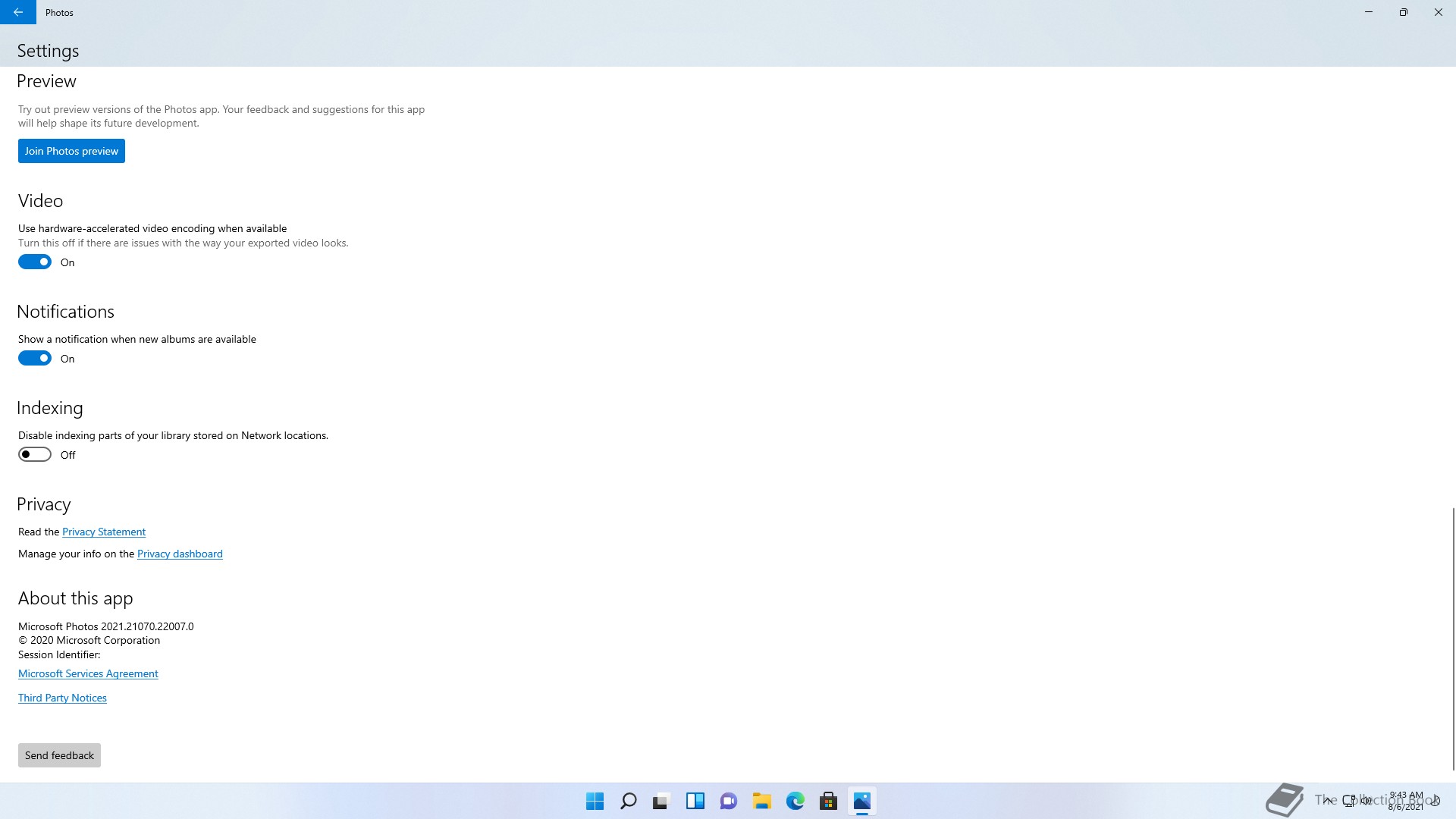Viewport: 1456px width, 819px height.
Task: Open Microsoft Store from the taskbar
Action: tap(829, 801)
